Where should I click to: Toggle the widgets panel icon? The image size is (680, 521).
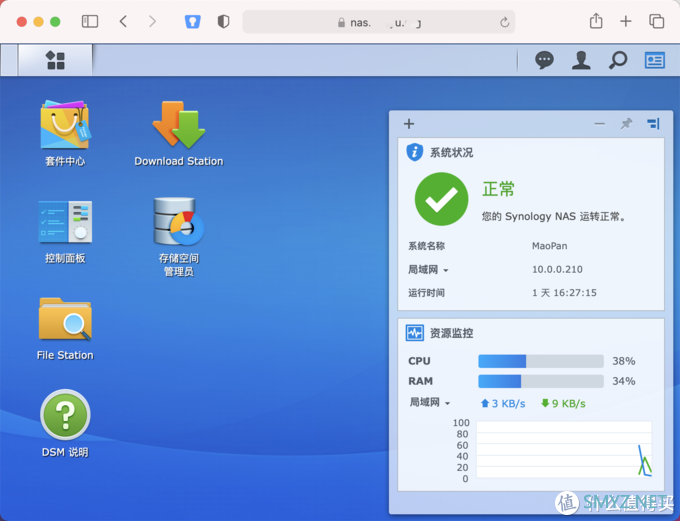[x=654, y=60]
